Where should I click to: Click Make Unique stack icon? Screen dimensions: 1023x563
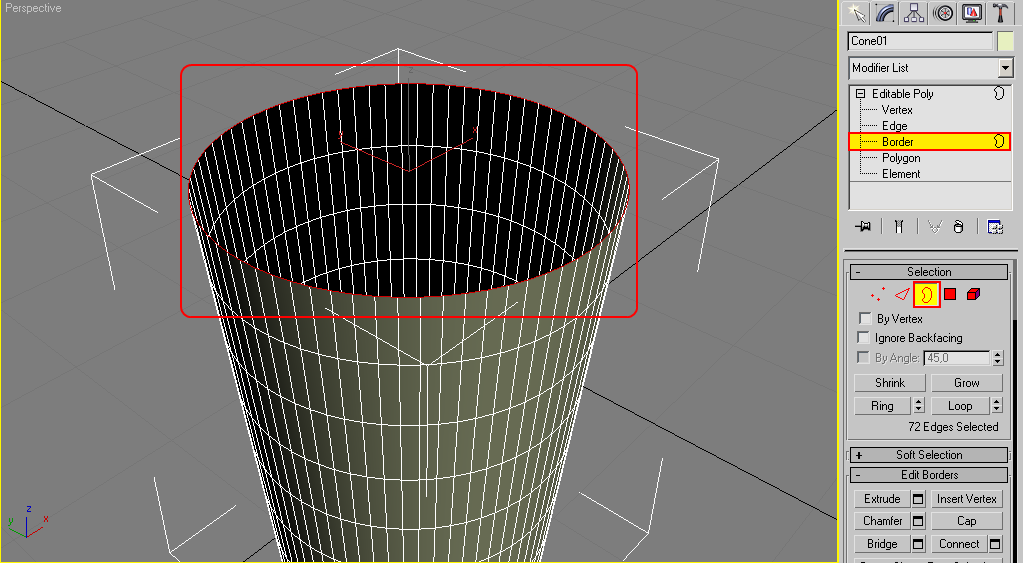click(x=935, y=226)
